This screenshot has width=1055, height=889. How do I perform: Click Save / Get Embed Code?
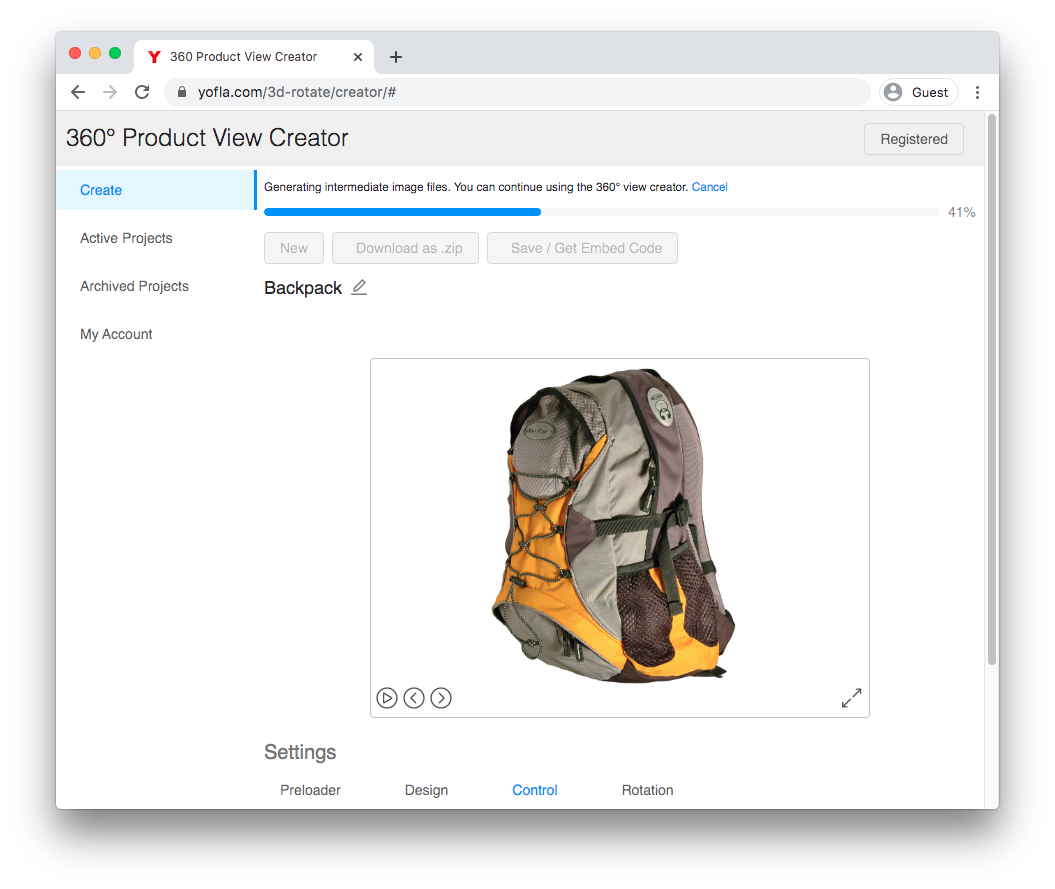pos(582,248)
